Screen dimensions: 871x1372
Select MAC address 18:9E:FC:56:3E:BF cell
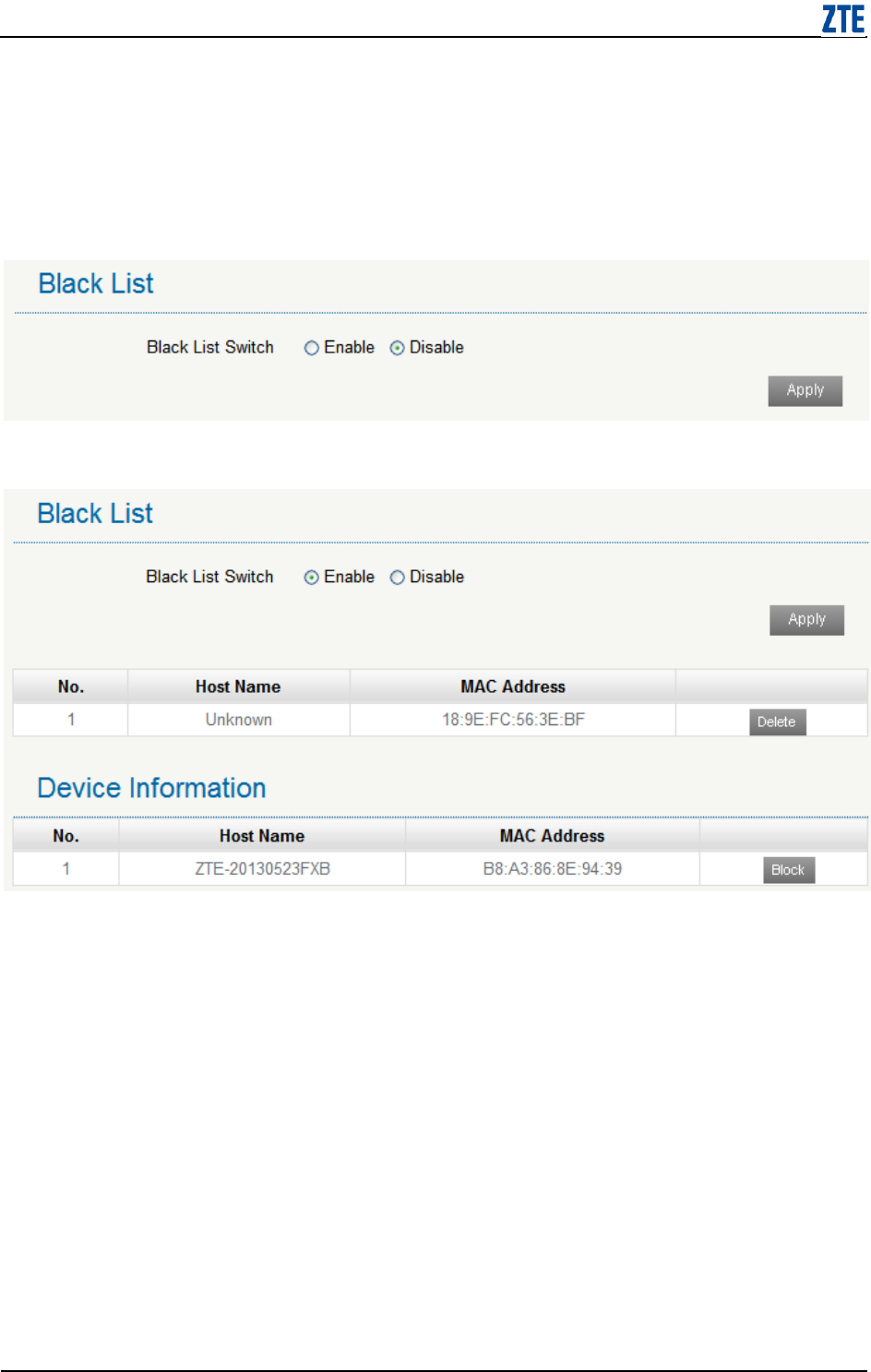tap(513, 720)
